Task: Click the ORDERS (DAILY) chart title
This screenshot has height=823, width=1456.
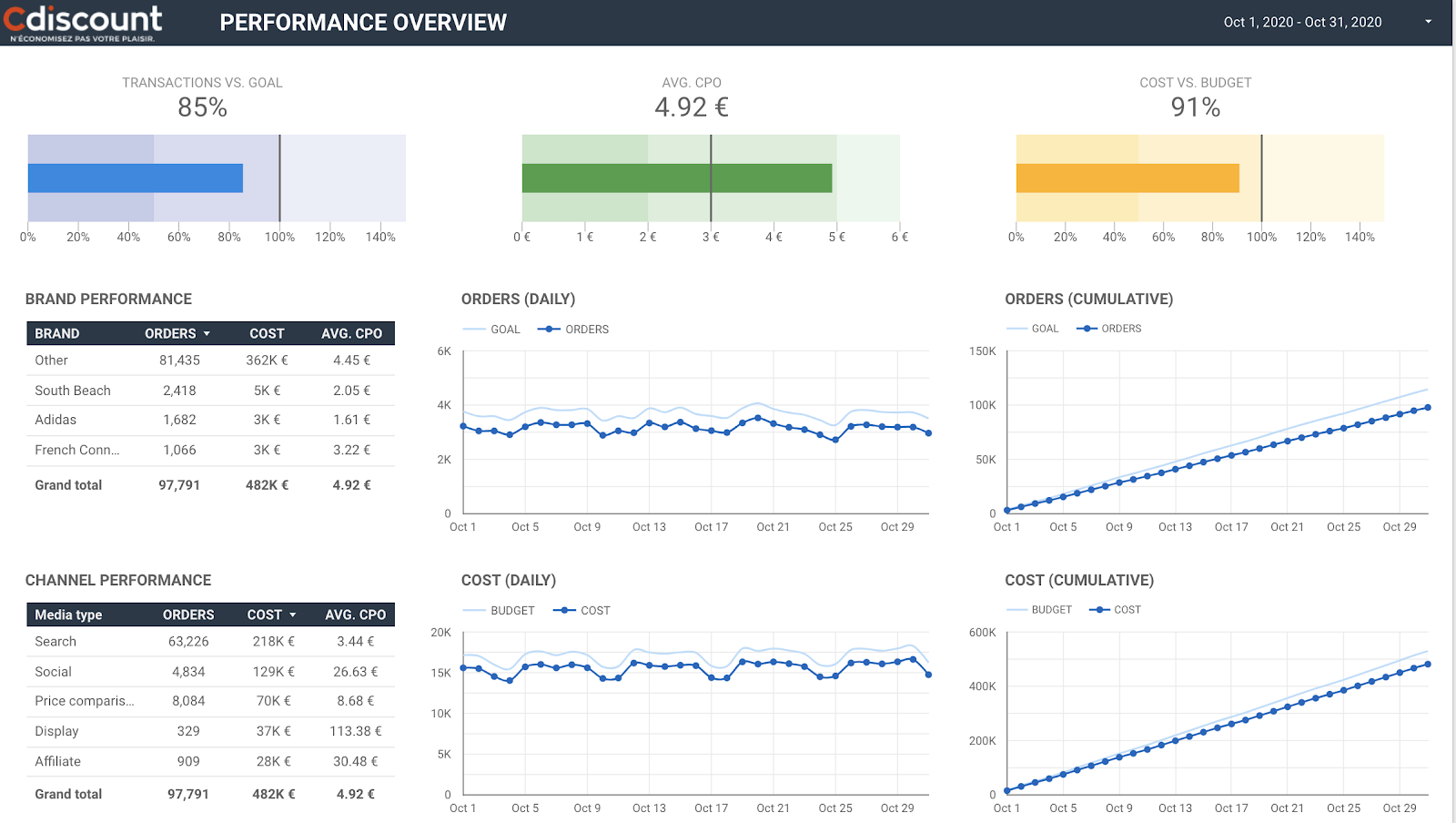Action: click(x=518, y=299)
